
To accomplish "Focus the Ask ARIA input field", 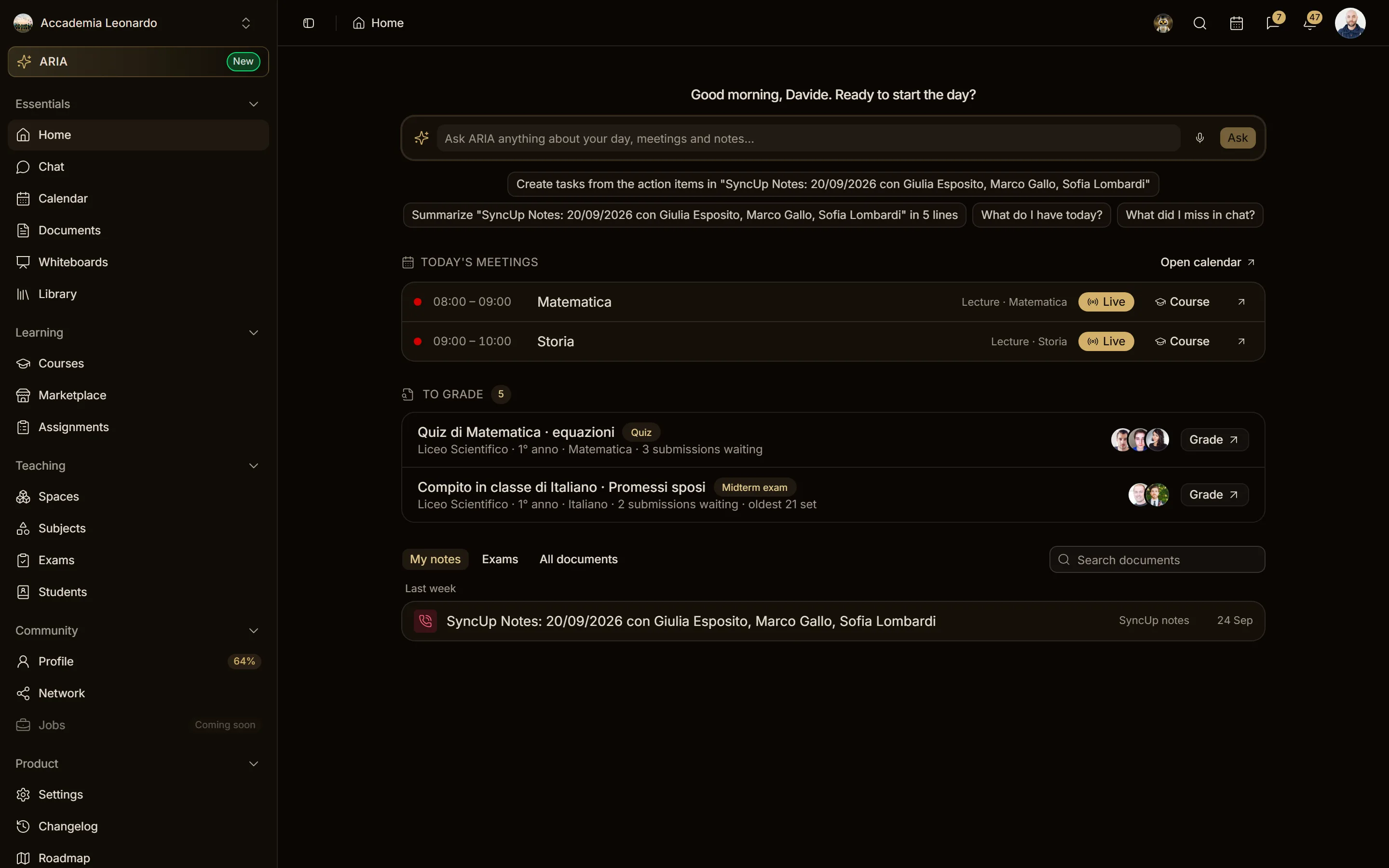I will [808, 138].
